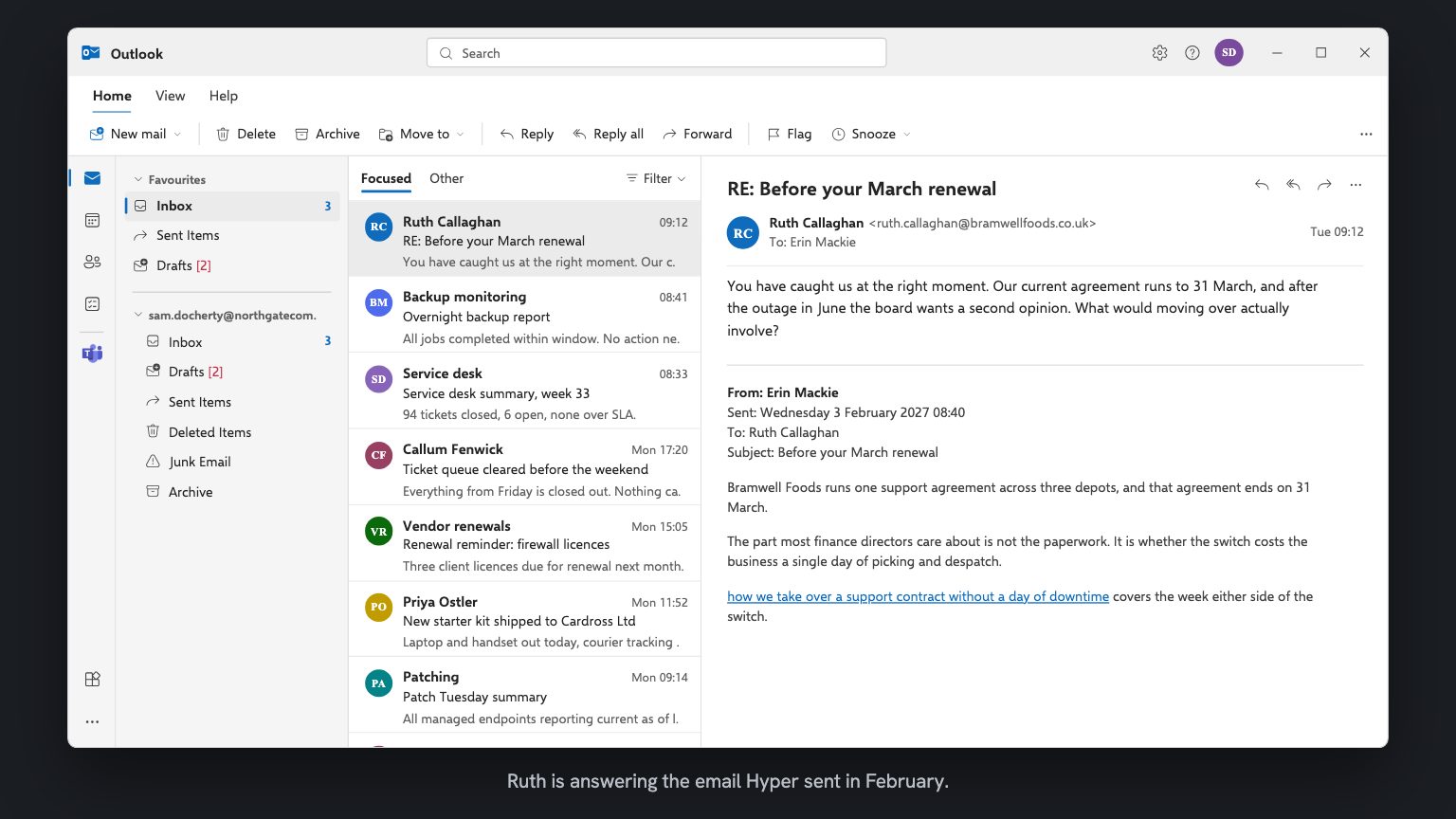Select the Other inbox tab
Viewport: 1456px width, 819px height.
click(x=446, y=178)
